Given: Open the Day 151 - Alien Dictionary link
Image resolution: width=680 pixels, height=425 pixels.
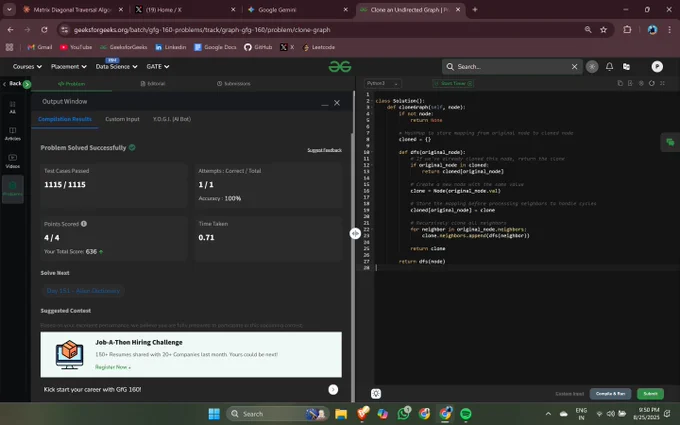Looking at the screenshot, I should (83, 291).
